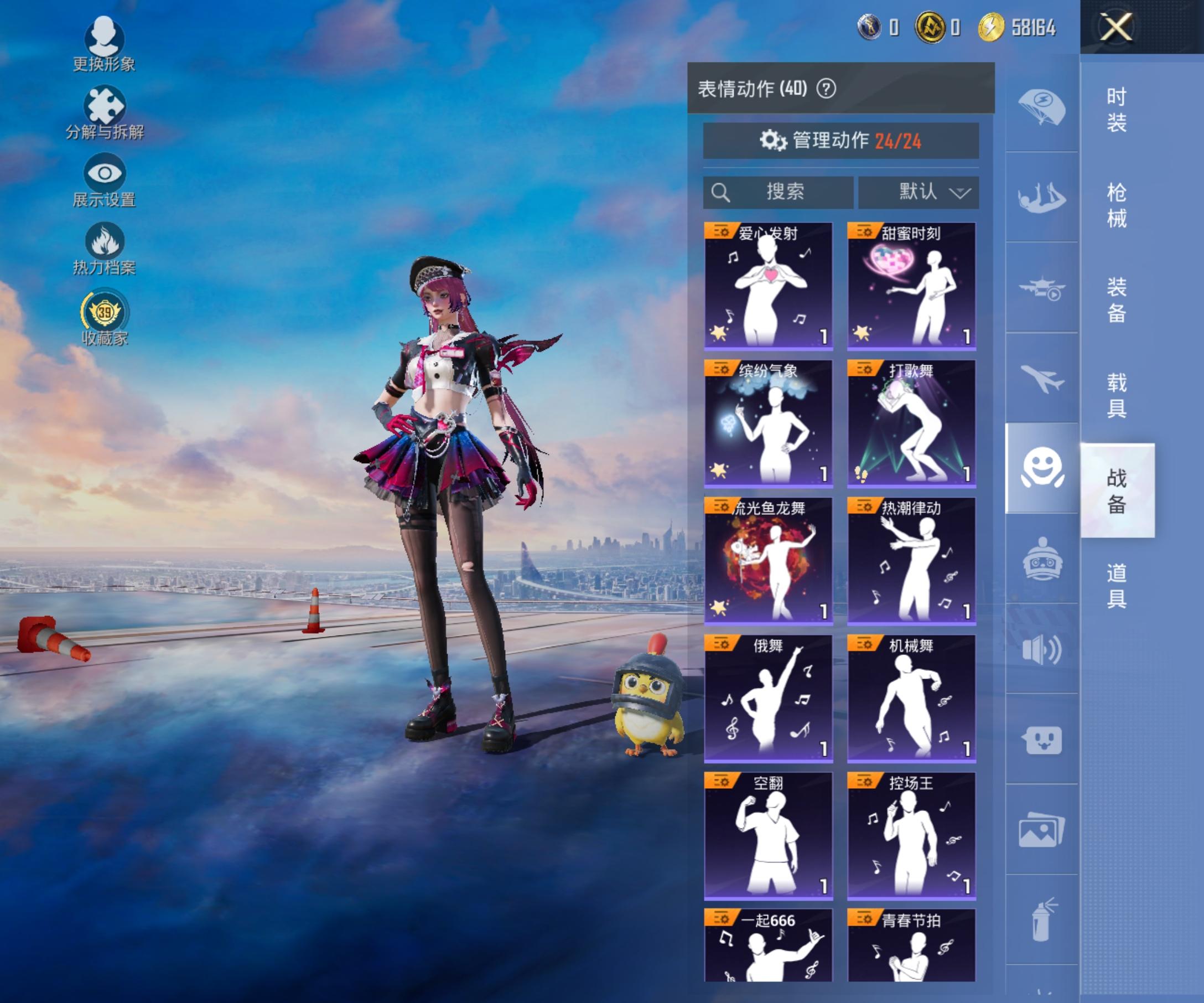Screen dimensions: 1204x1003
Task: Open the airplane skin category icon
Action: click(1041, 378)
